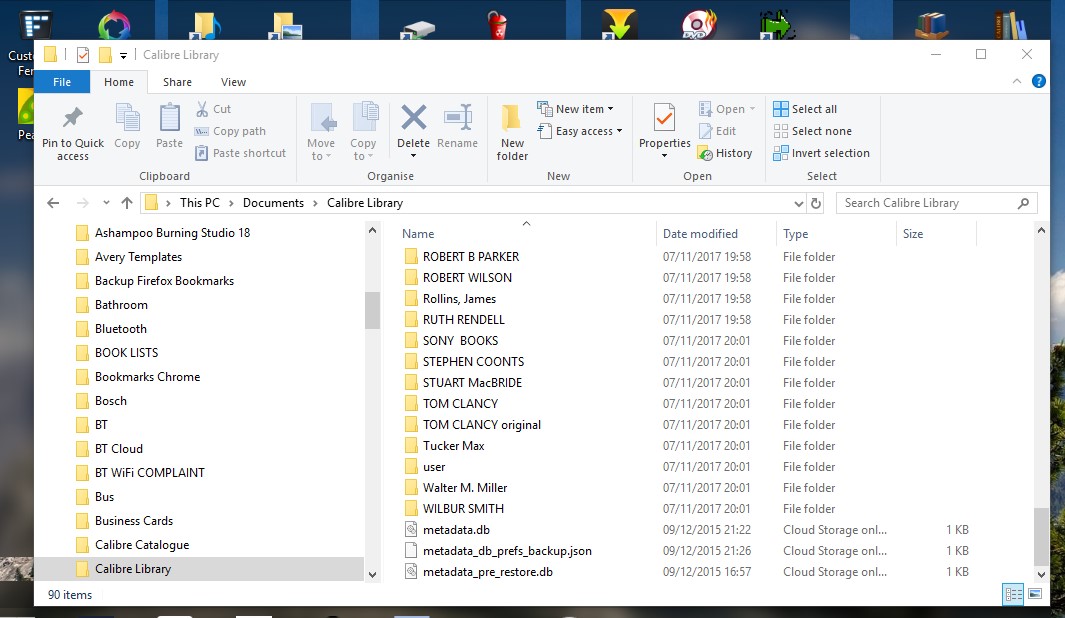
Task: Select the metadata.db file
Action: pos(456,530)
